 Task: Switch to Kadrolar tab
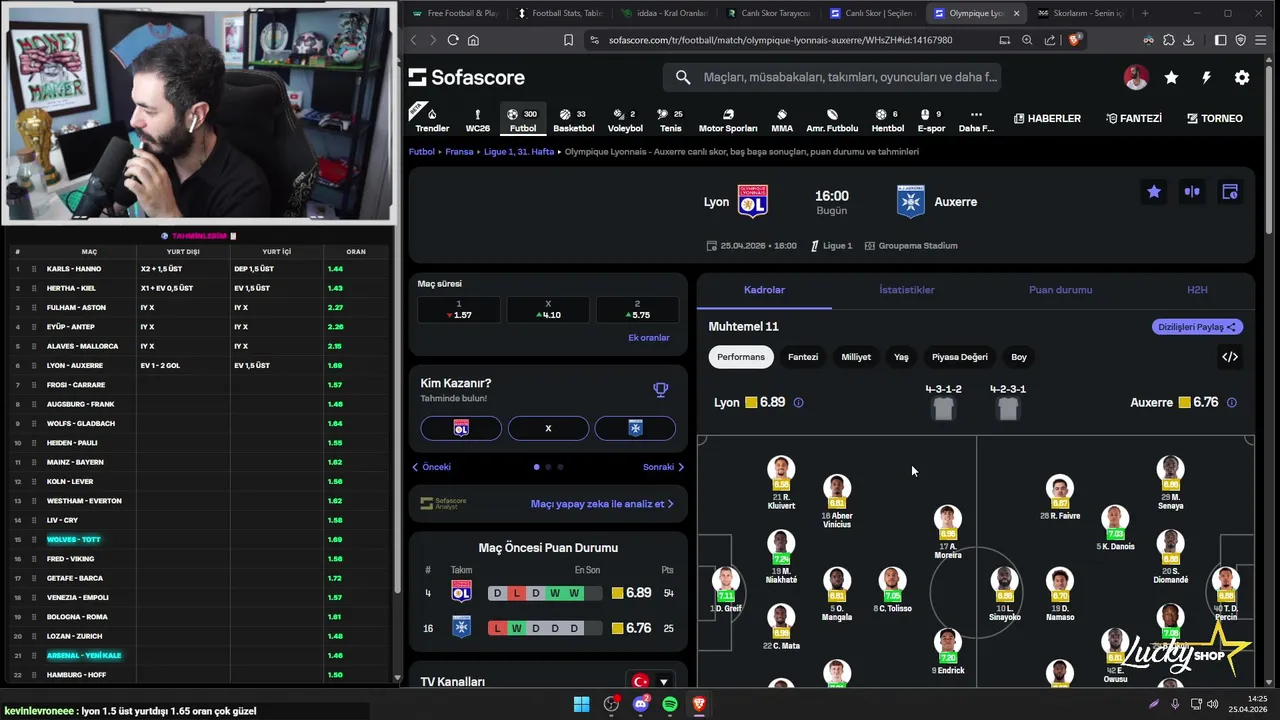[x=764, y=290]
